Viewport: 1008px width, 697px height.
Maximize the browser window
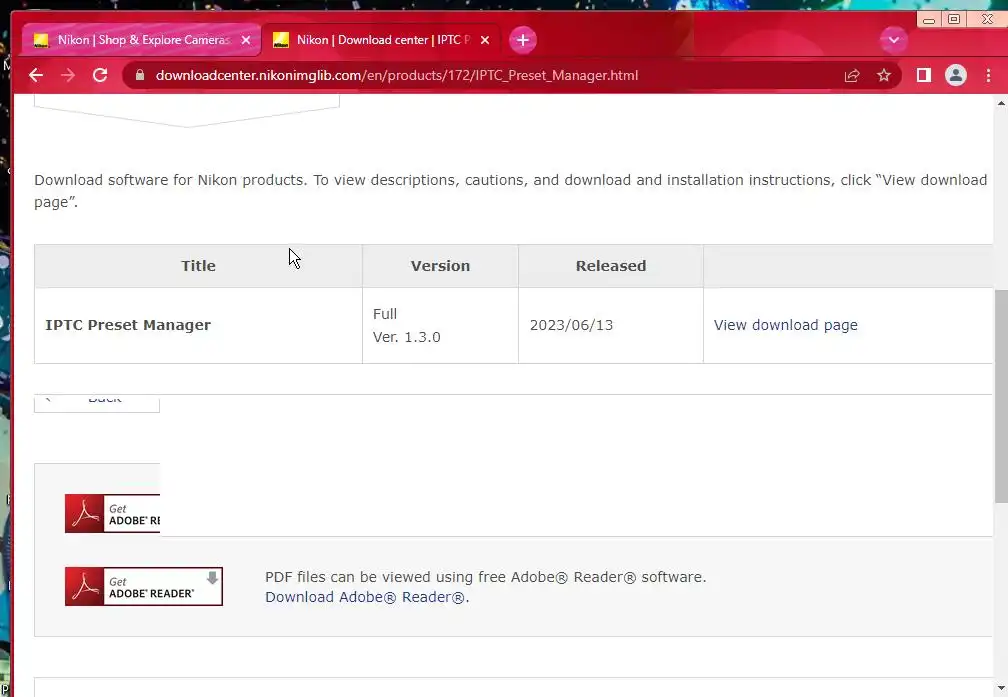(954, 19)
